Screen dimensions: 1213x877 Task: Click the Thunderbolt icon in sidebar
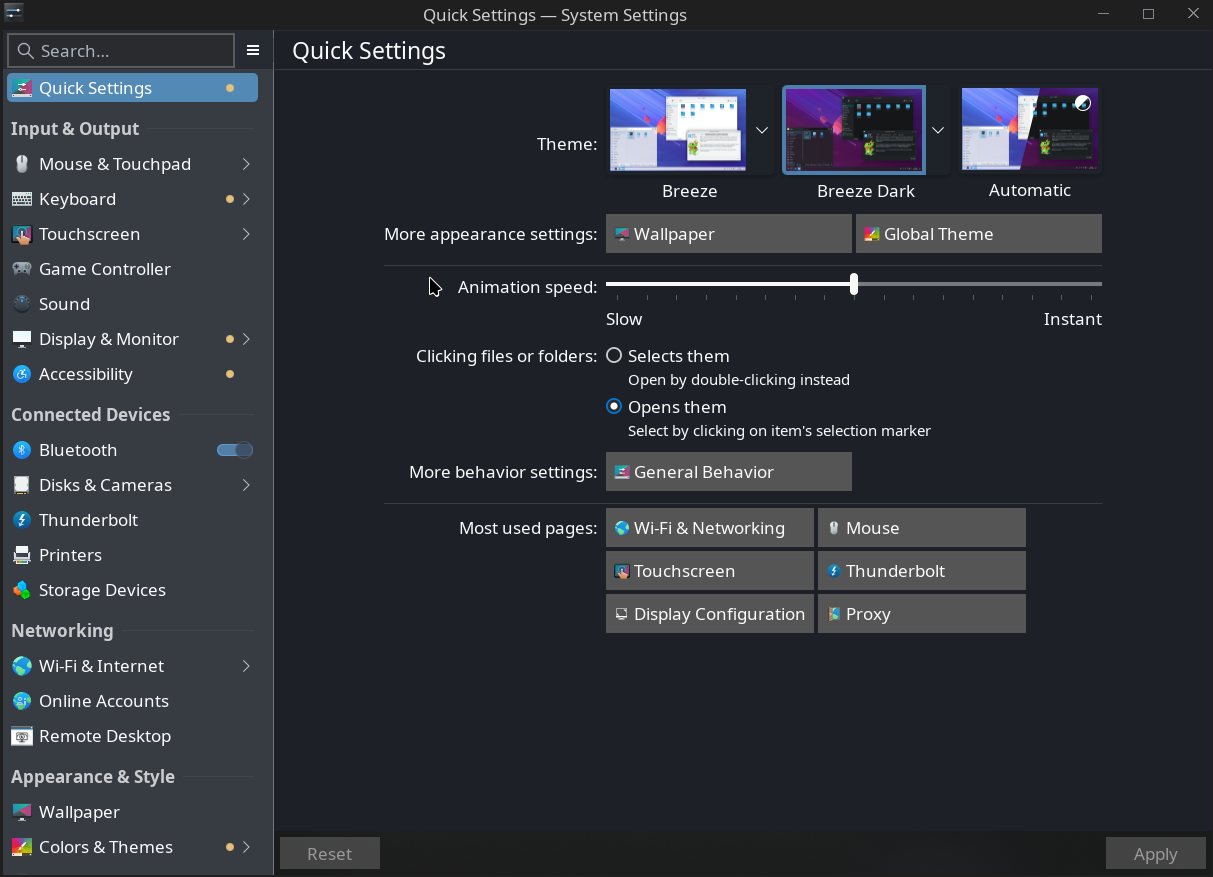(22, 520)
